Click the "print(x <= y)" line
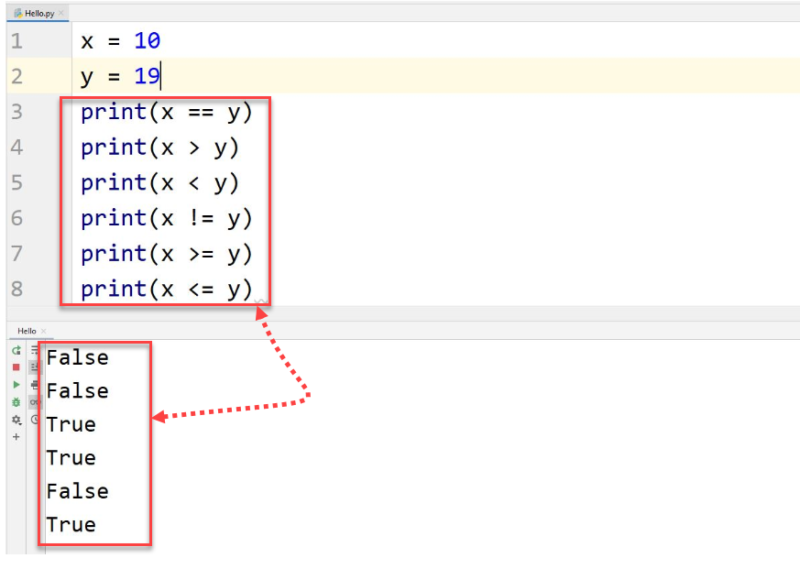This screenshot has width=800, height=569. 166,289
